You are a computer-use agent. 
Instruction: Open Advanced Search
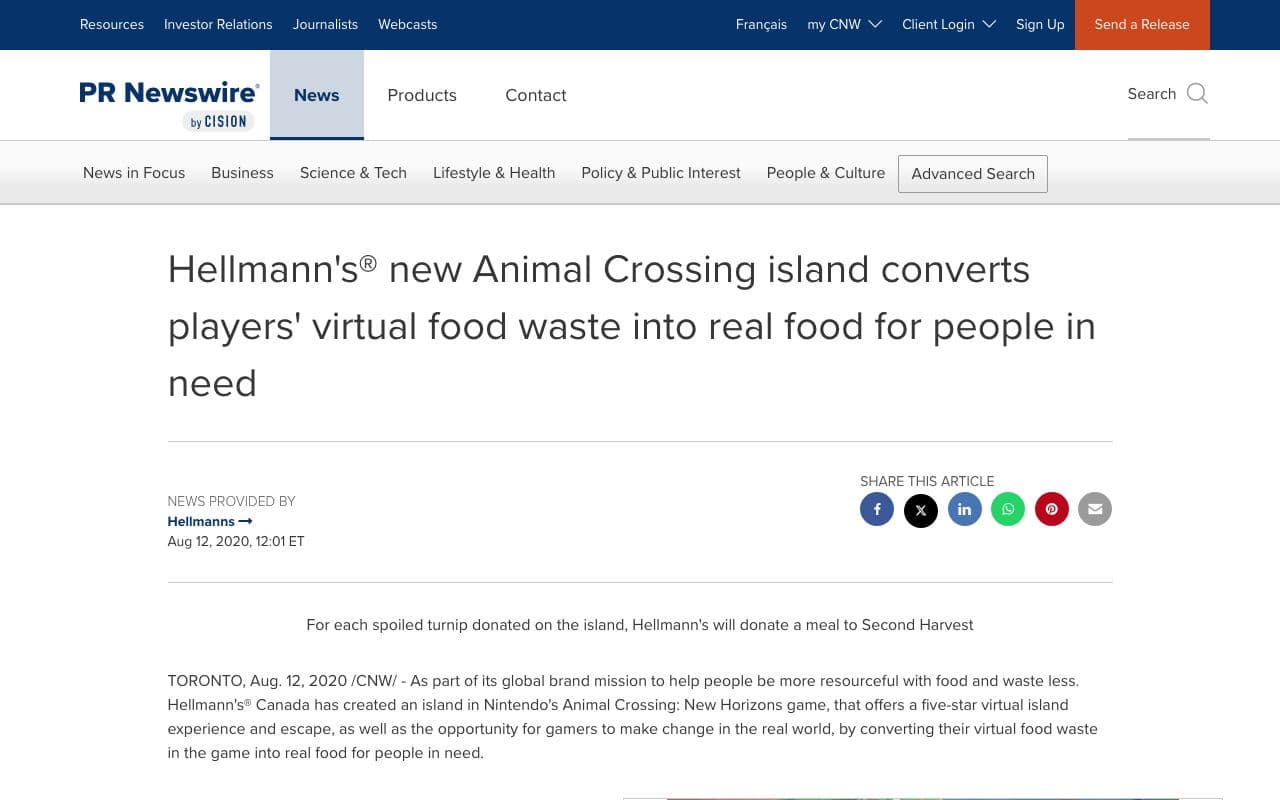973,174
